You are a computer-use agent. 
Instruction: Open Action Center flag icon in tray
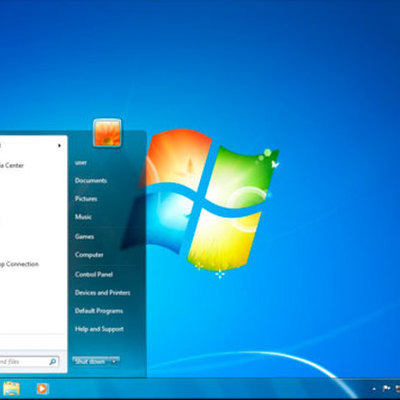point(386,388)
